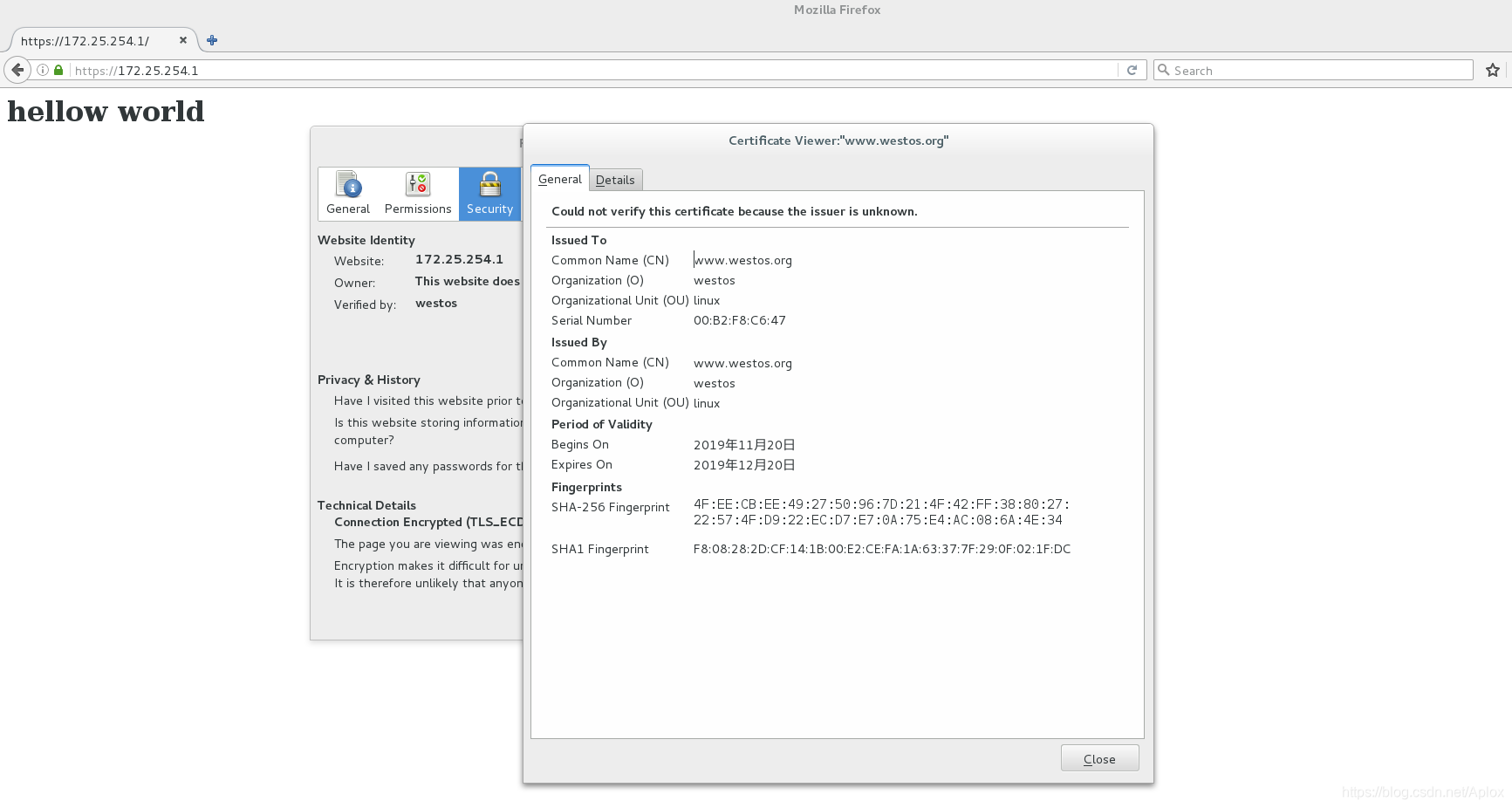1512x808 pixels.
Task: Select serial number 00:B2:F8:C6:47
Action: pos(740,320)
